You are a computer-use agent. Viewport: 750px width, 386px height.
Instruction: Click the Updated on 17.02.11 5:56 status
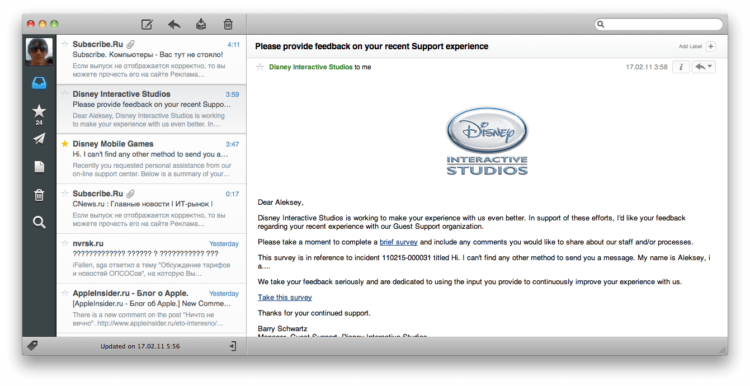point(140,346)
